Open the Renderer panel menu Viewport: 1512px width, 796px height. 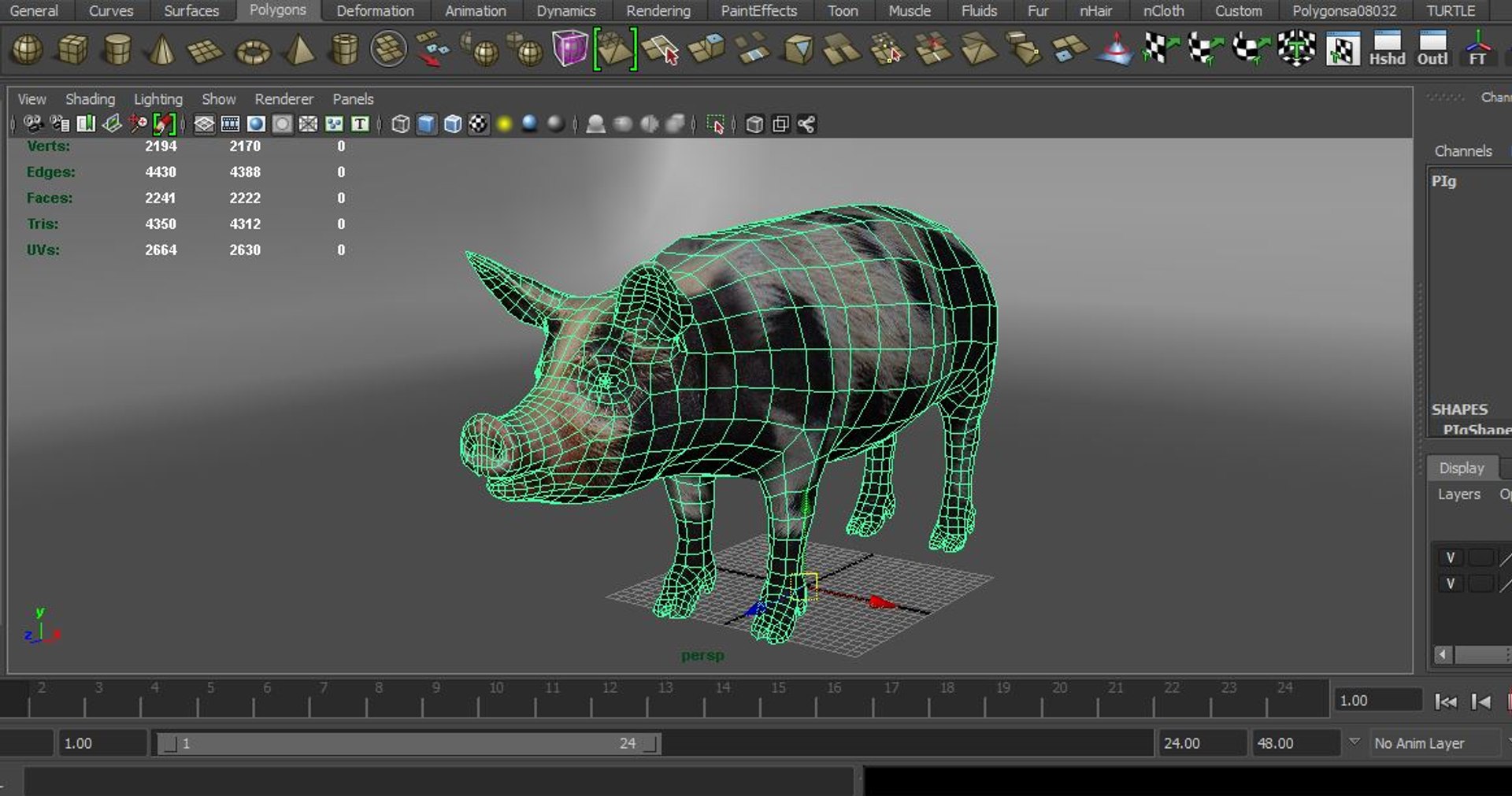click(283, 99)
